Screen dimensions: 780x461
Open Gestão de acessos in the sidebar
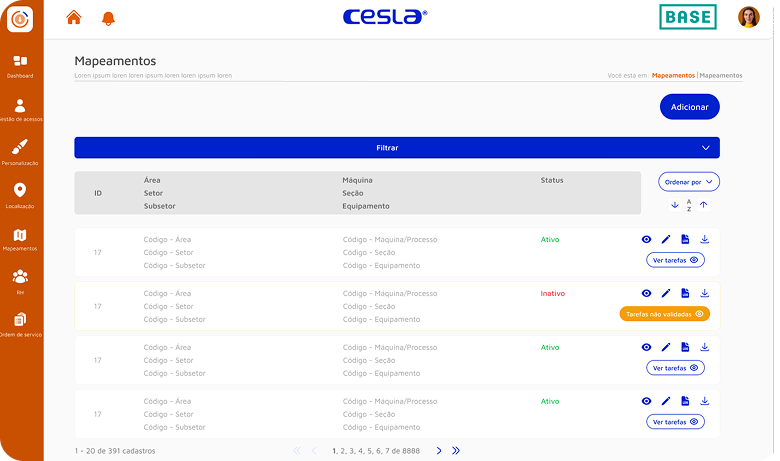pos(20,105)
